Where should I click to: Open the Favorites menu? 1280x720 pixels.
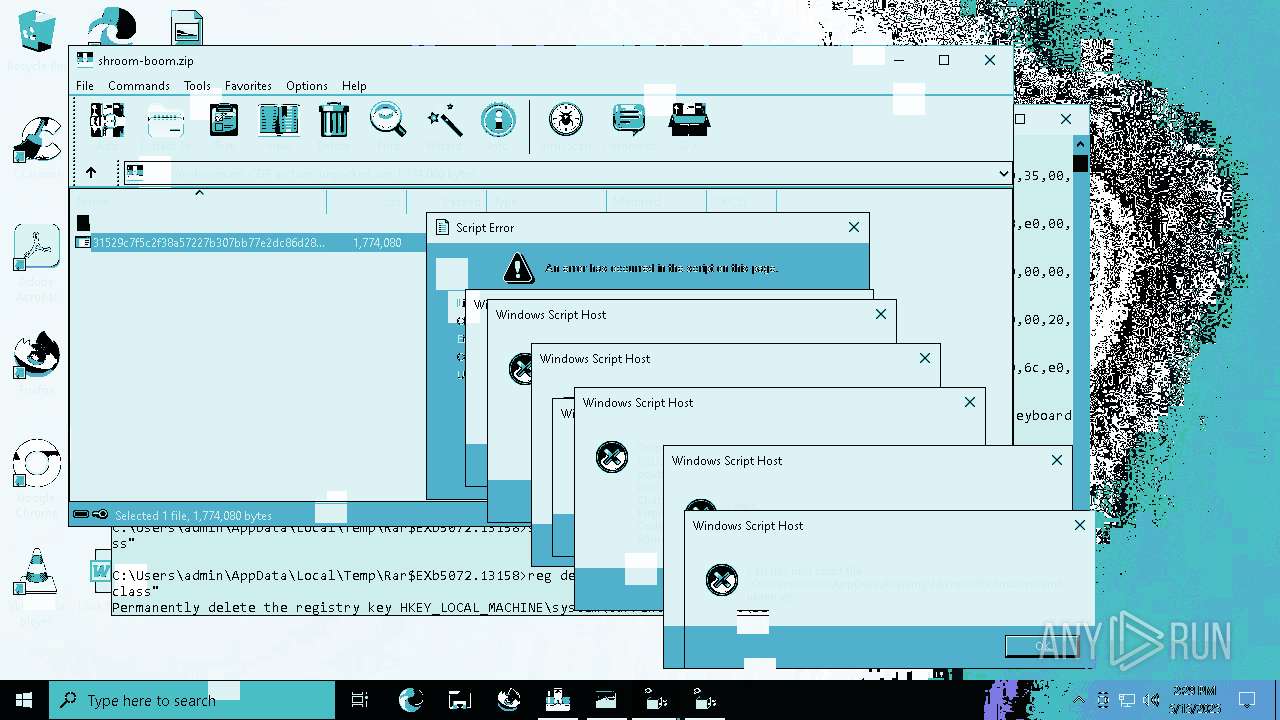click(x=248, y=86)
